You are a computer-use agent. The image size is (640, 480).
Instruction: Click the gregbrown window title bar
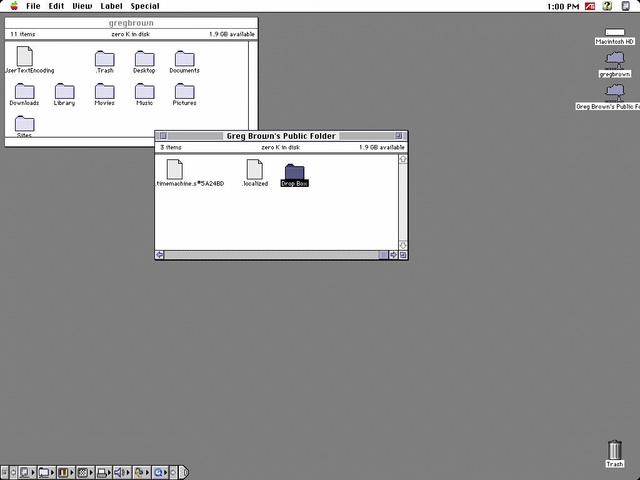[x=131, y=23]
